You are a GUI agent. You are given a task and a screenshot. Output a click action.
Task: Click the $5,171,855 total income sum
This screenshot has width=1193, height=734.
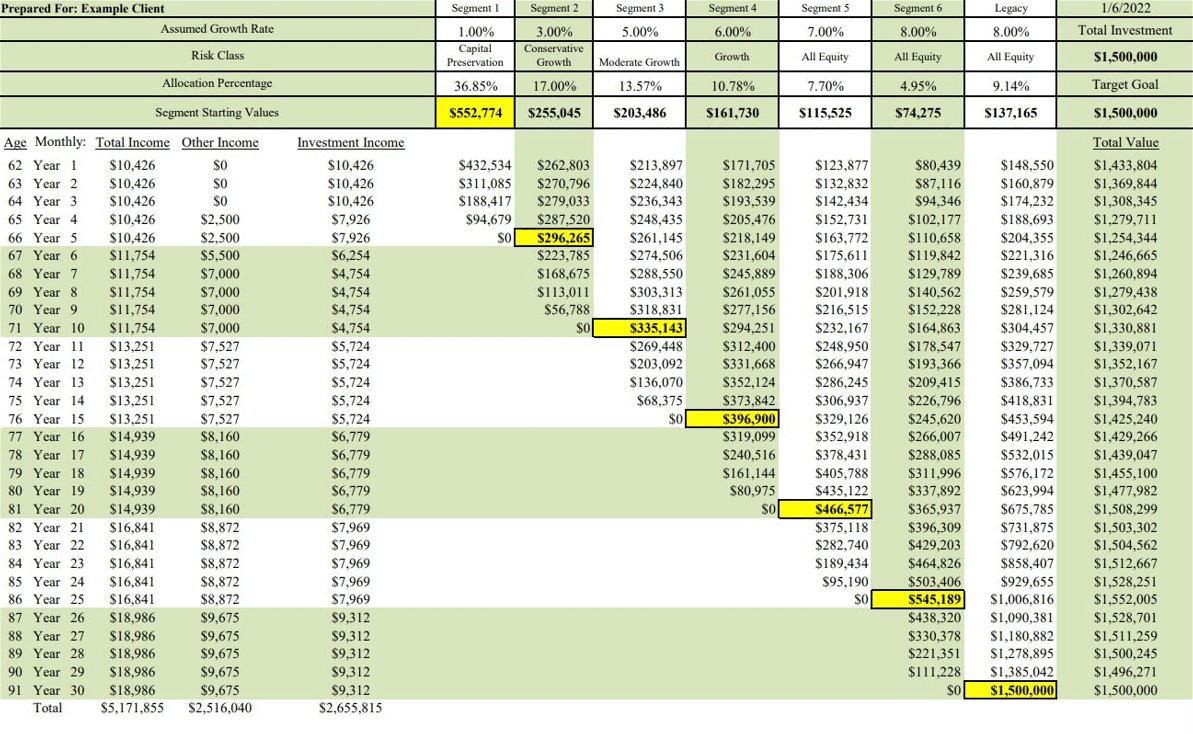(x=132, y=707)
